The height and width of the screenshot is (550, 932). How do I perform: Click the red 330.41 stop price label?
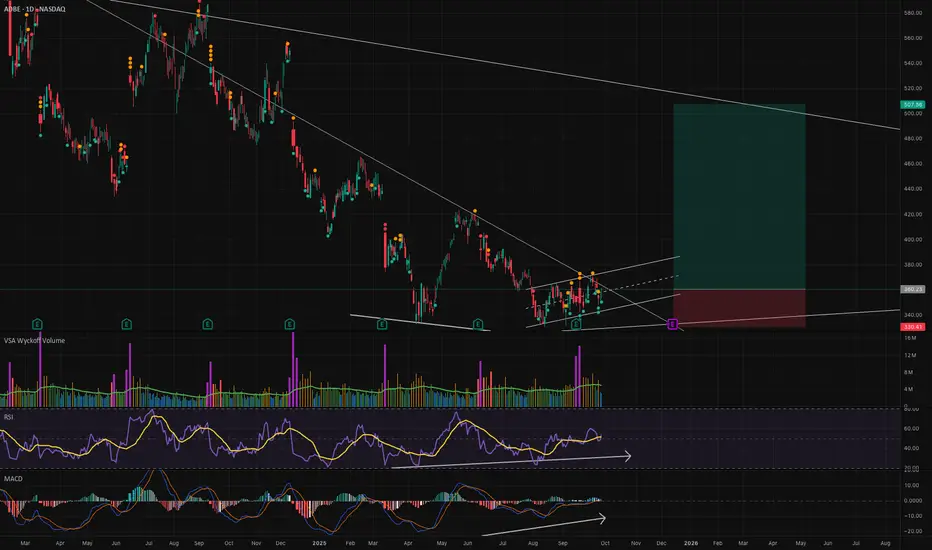(913, 326)
